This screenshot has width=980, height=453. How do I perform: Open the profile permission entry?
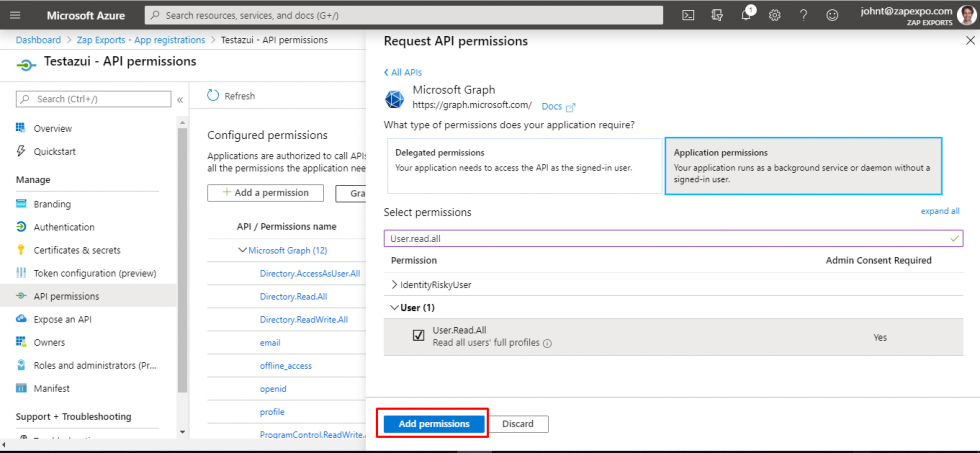(272, 412)
